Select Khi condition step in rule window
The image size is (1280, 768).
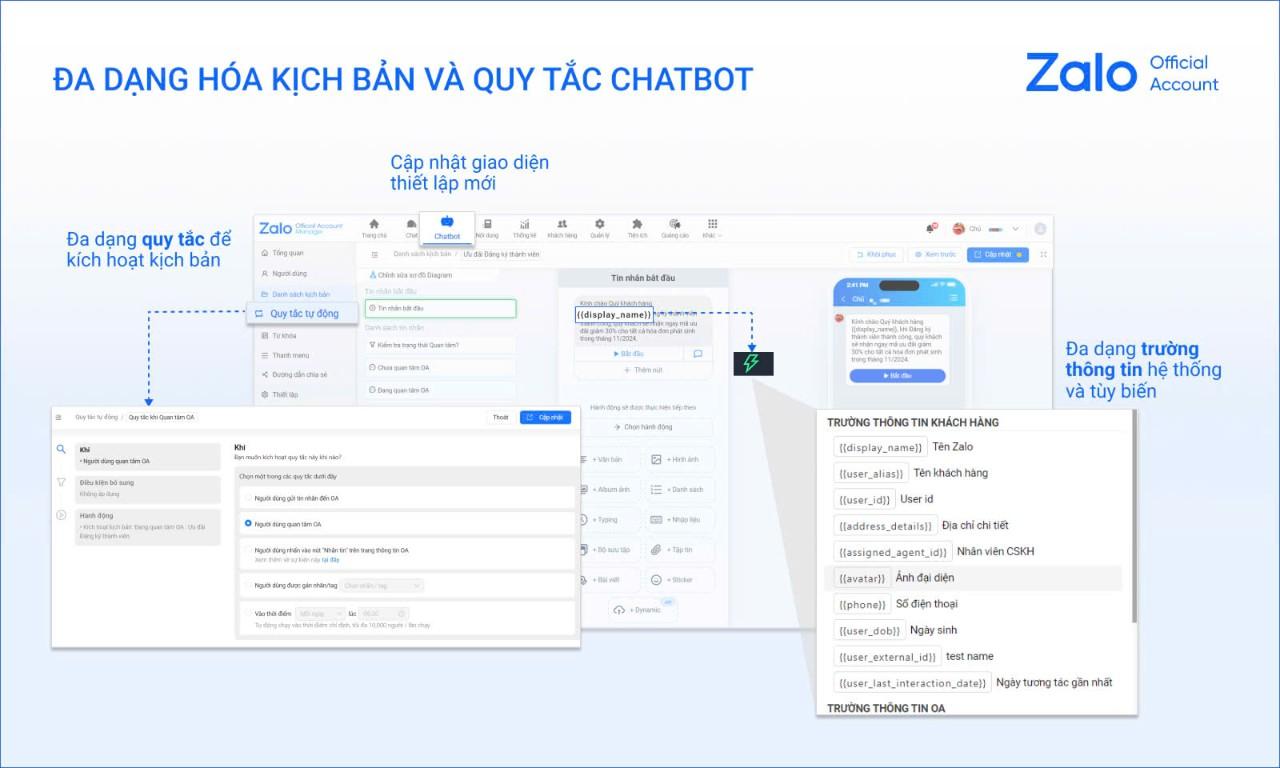pyautogui.click(x=148, y=456)
